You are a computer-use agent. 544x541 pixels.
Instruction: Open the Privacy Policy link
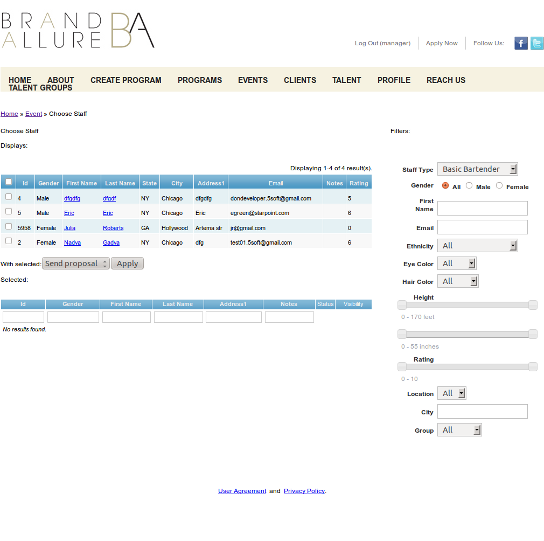pyautogui.click(x=304, y=491)
